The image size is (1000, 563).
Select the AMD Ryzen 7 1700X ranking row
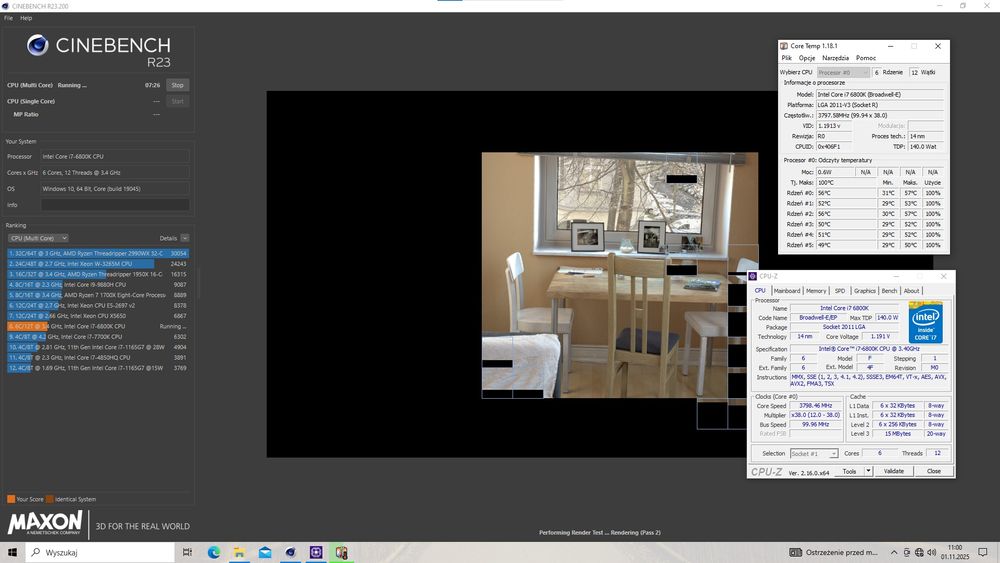(x=98, y=295)
